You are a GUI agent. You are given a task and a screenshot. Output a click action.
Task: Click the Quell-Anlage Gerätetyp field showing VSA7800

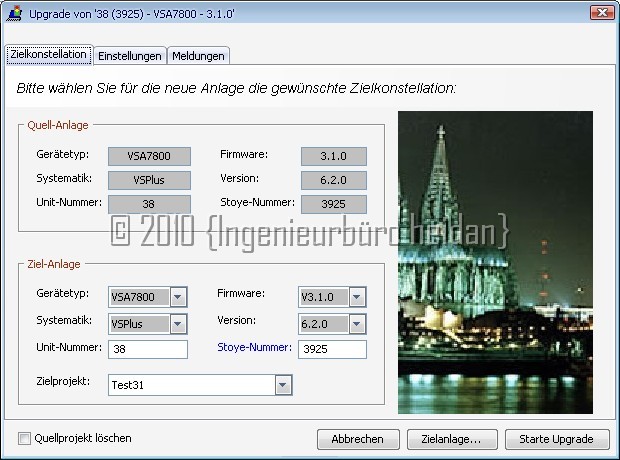tap(148, 156)
